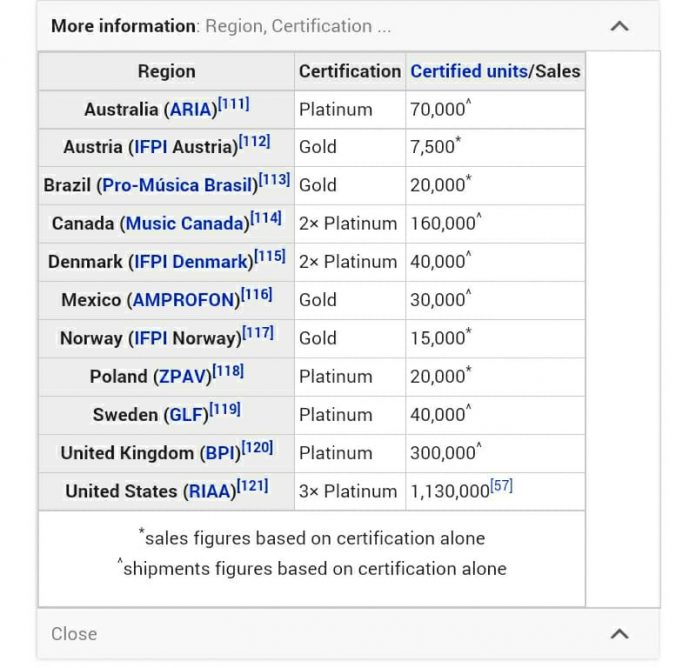Jump to citation reference 111

coord(234,104)
